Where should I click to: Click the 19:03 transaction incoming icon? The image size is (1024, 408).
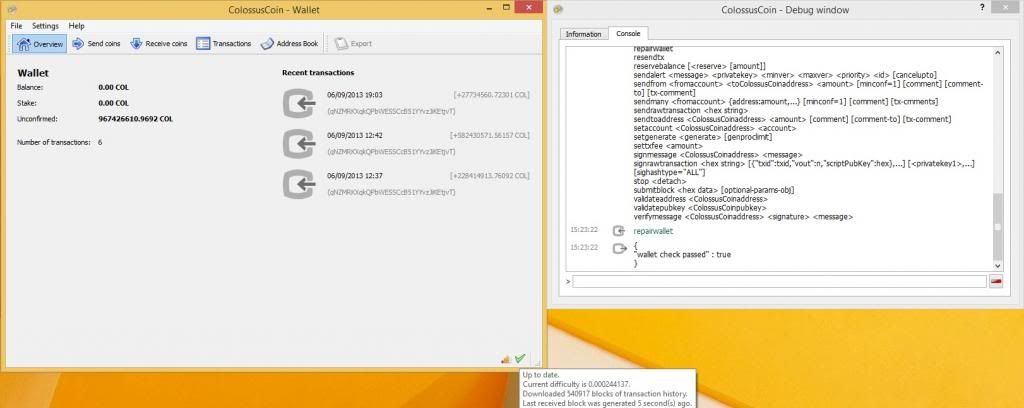298,104
